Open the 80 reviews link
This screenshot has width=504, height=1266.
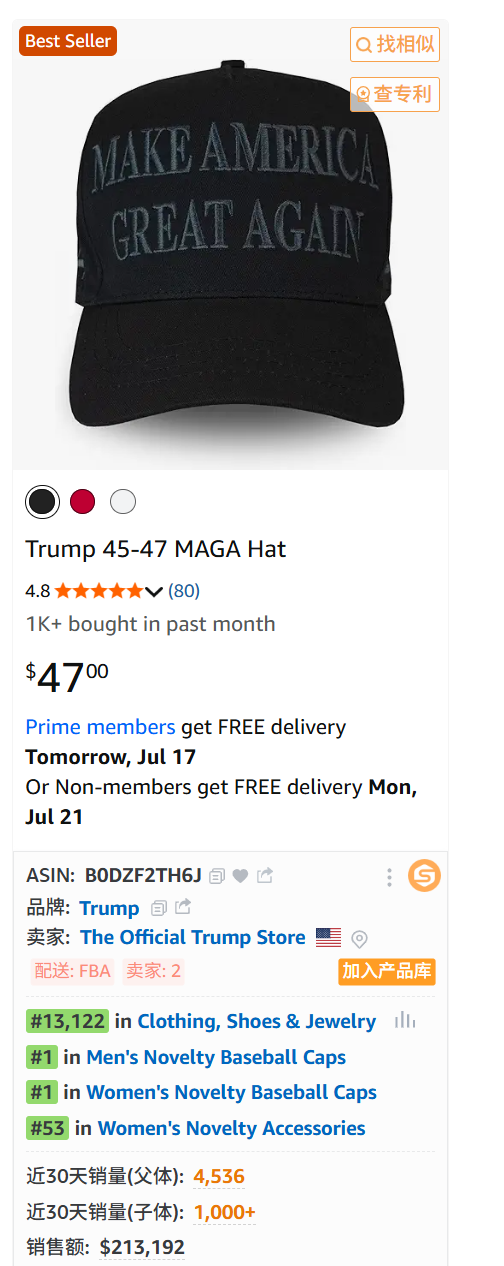[184, 591]
